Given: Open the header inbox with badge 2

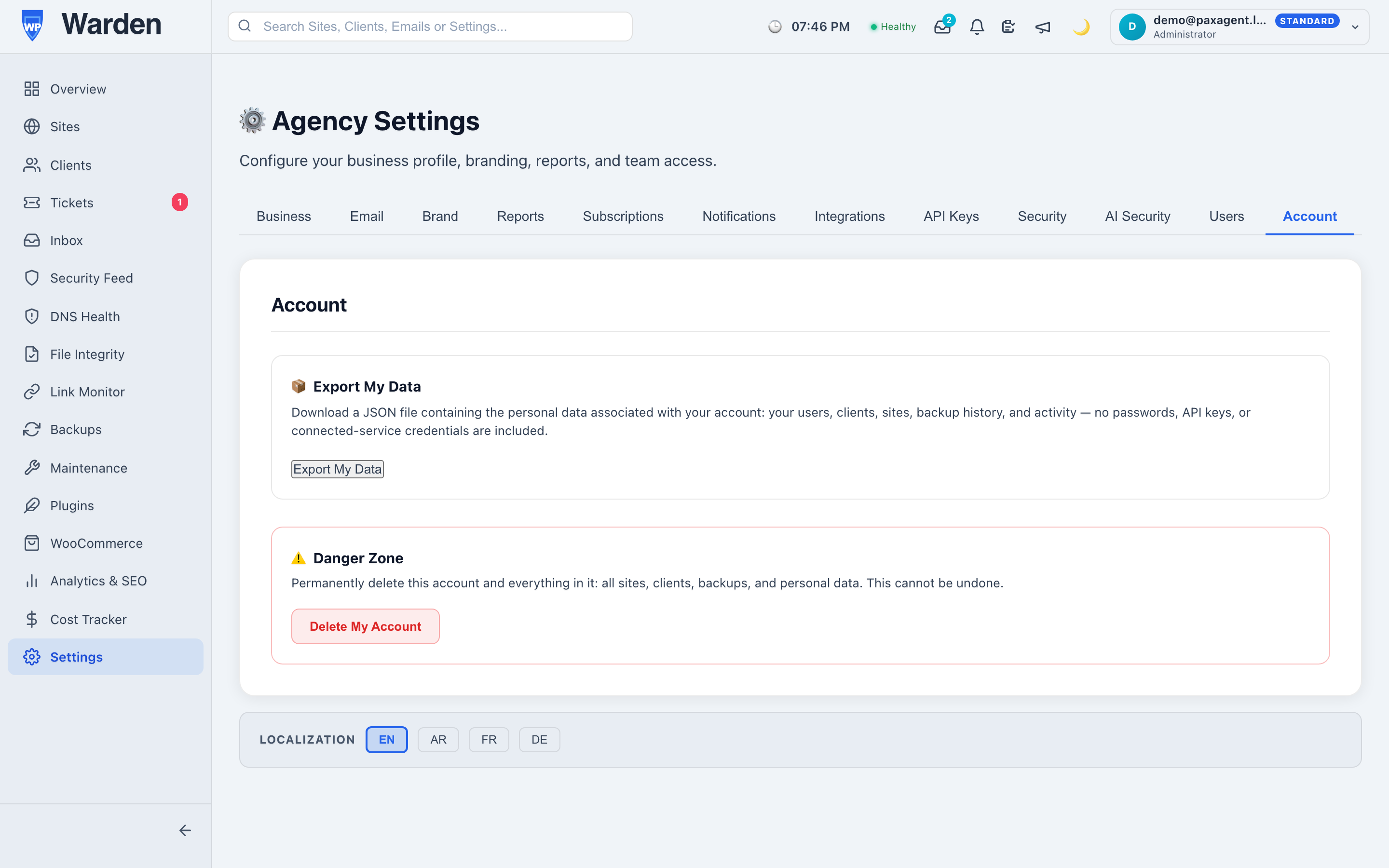Looking at the screenshot, I should (x=943, y=26).
